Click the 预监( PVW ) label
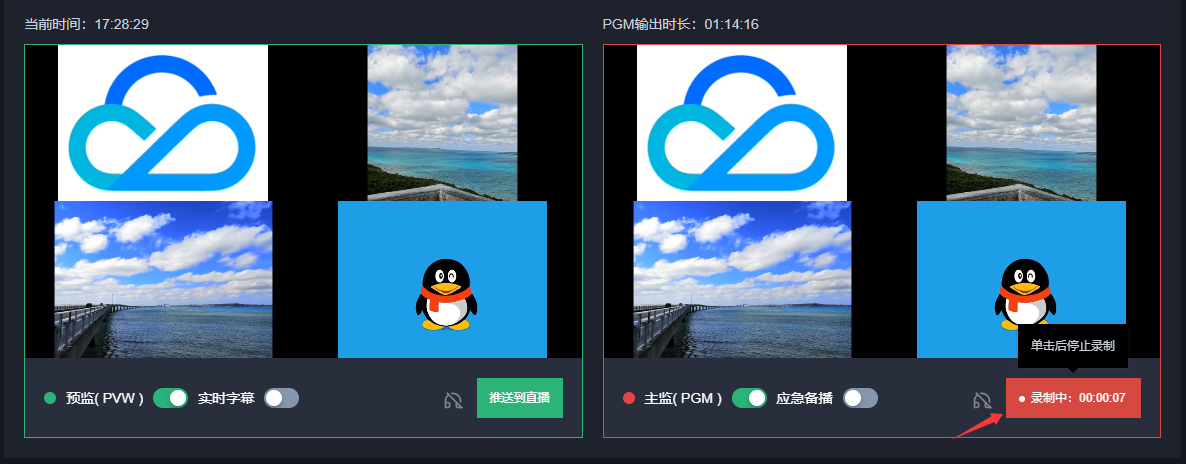The width and height of the screenshot is (1186, 464). point(104,398)
